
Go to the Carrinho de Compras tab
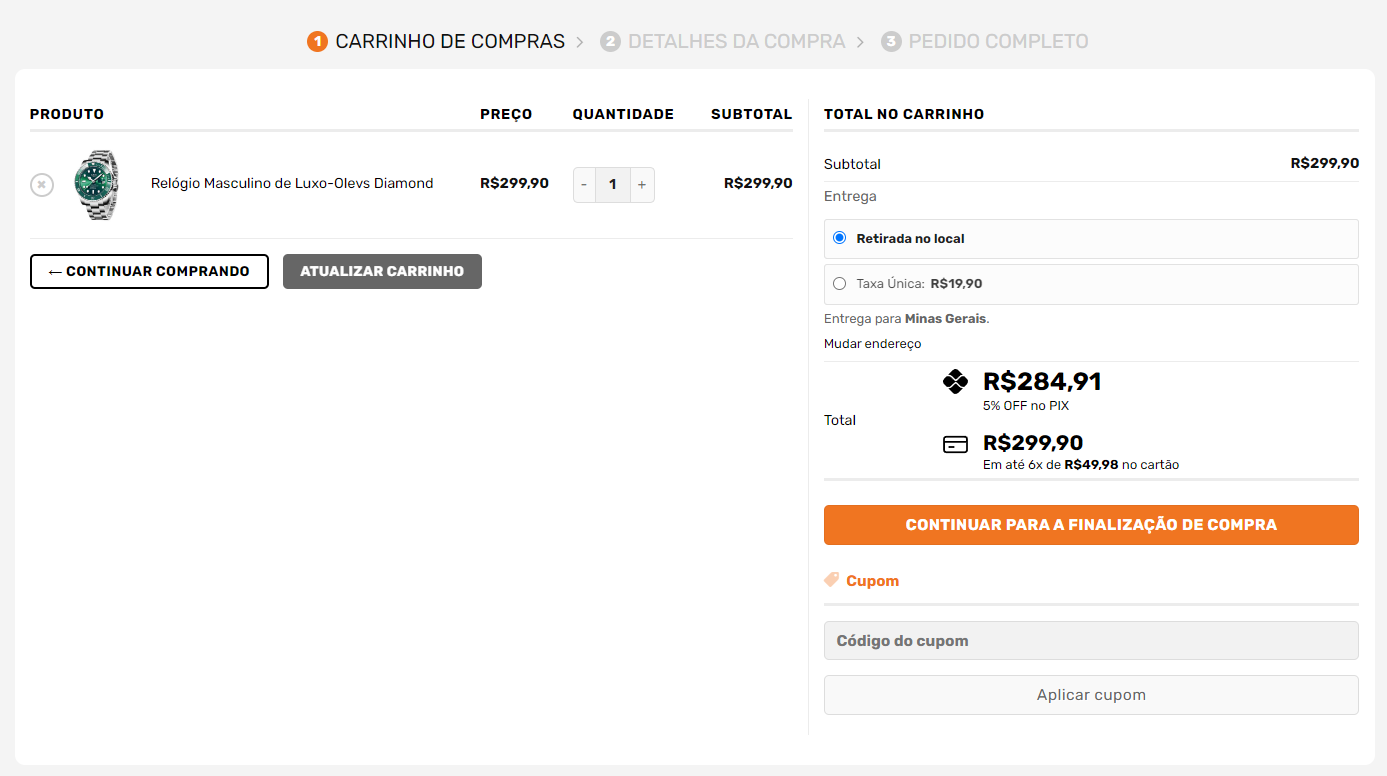point(450,41)
